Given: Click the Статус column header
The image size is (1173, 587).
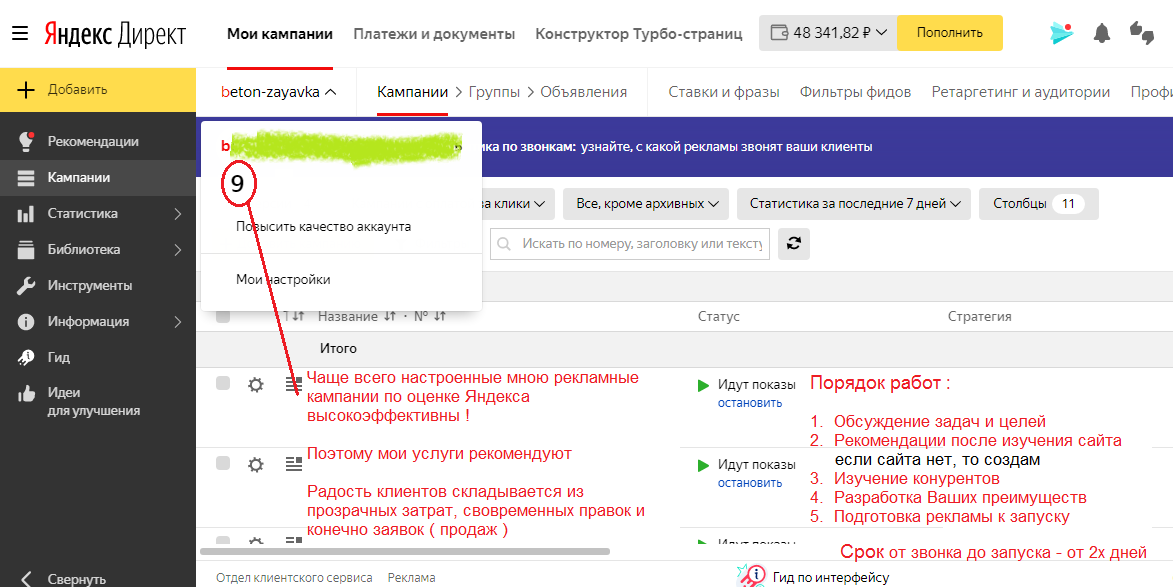Looking at the screenshot, I should (718, 316).
